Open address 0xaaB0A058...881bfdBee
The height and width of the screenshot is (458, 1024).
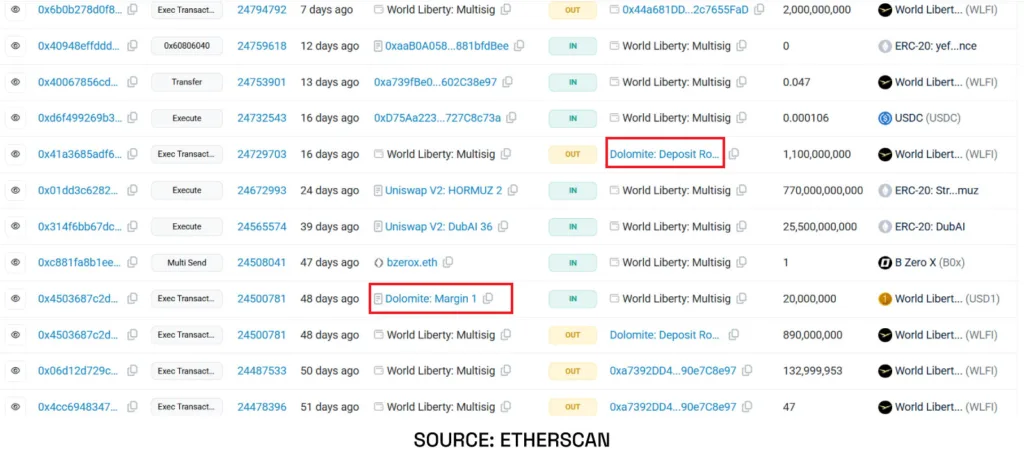coord(447,46)
